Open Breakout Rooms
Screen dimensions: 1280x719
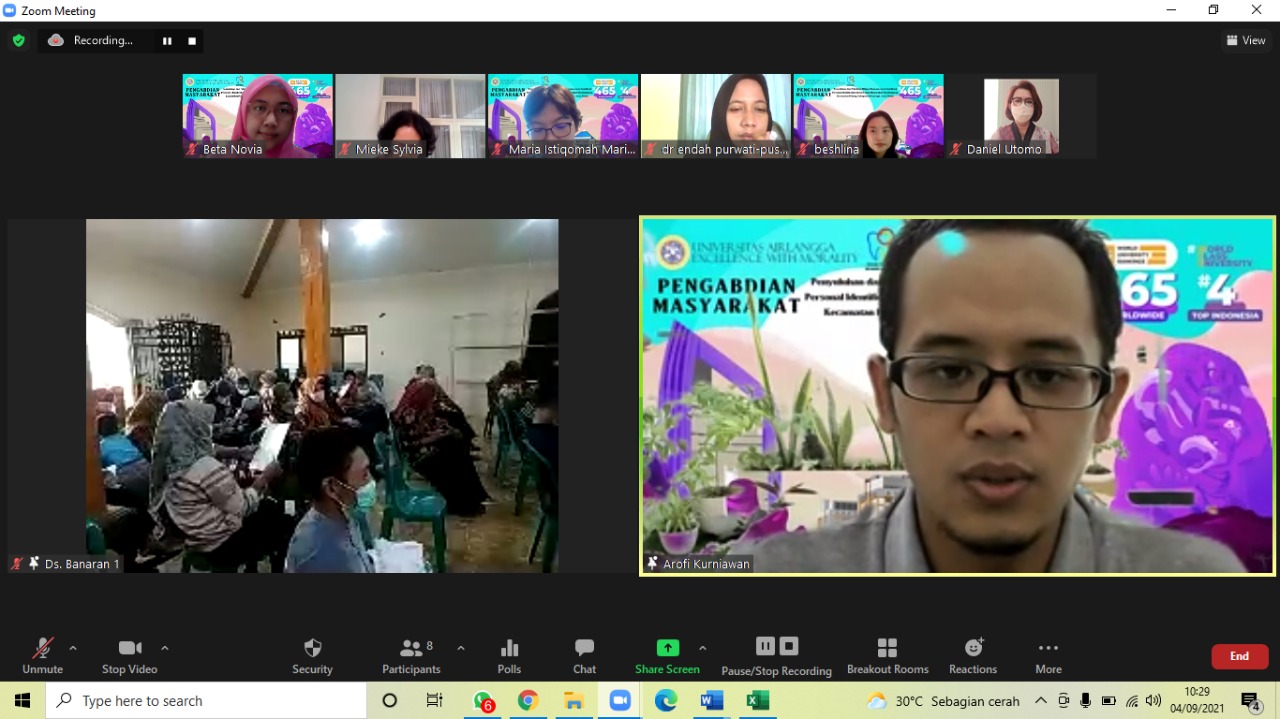pyautogui.click(x=887, y=648)
